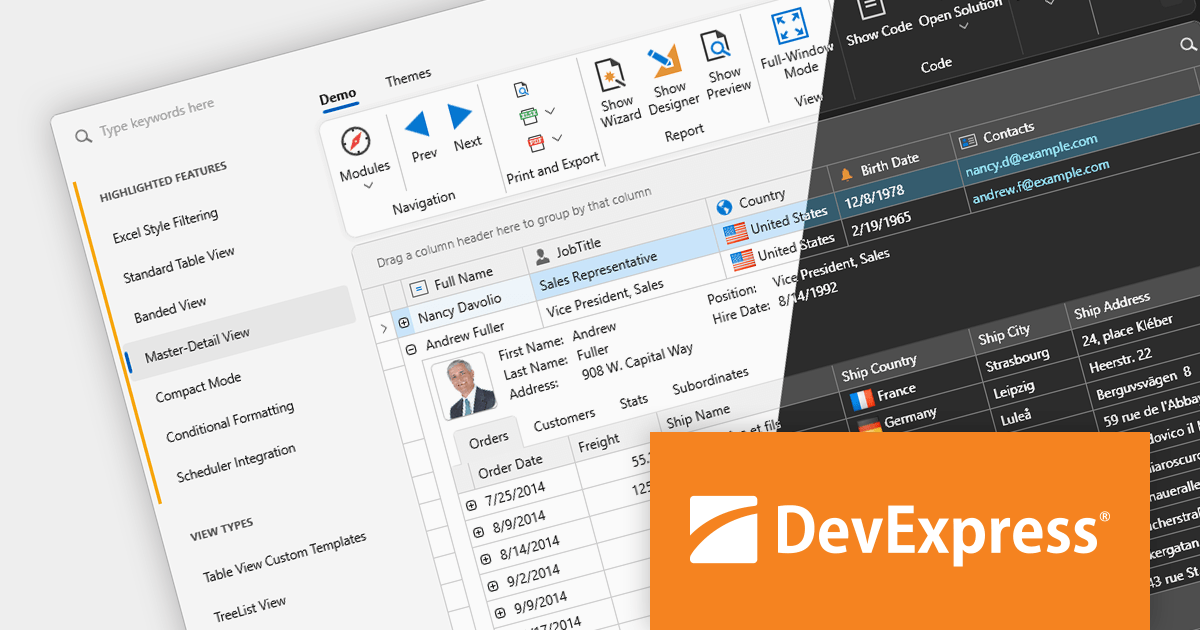Collapse the Andrew Fuller row
1200x630 pixels.
coord(411,350)
